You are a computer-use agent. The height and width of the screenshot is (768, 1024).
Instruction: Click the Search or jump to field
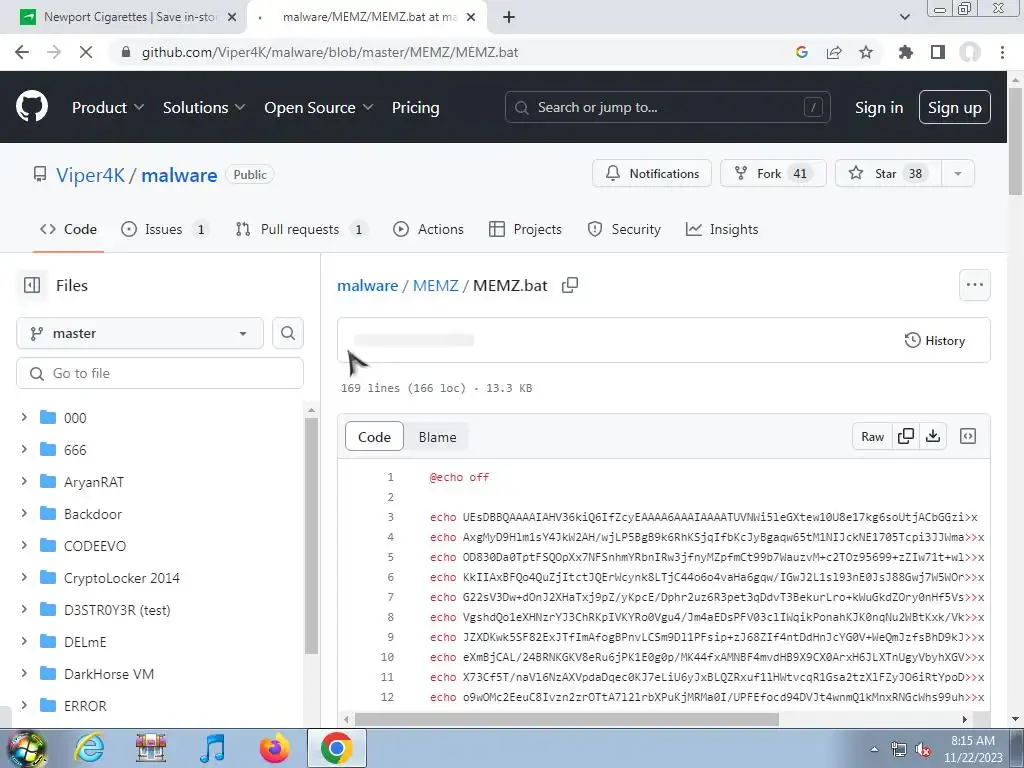pyautogui.click(x=667, y=107)
